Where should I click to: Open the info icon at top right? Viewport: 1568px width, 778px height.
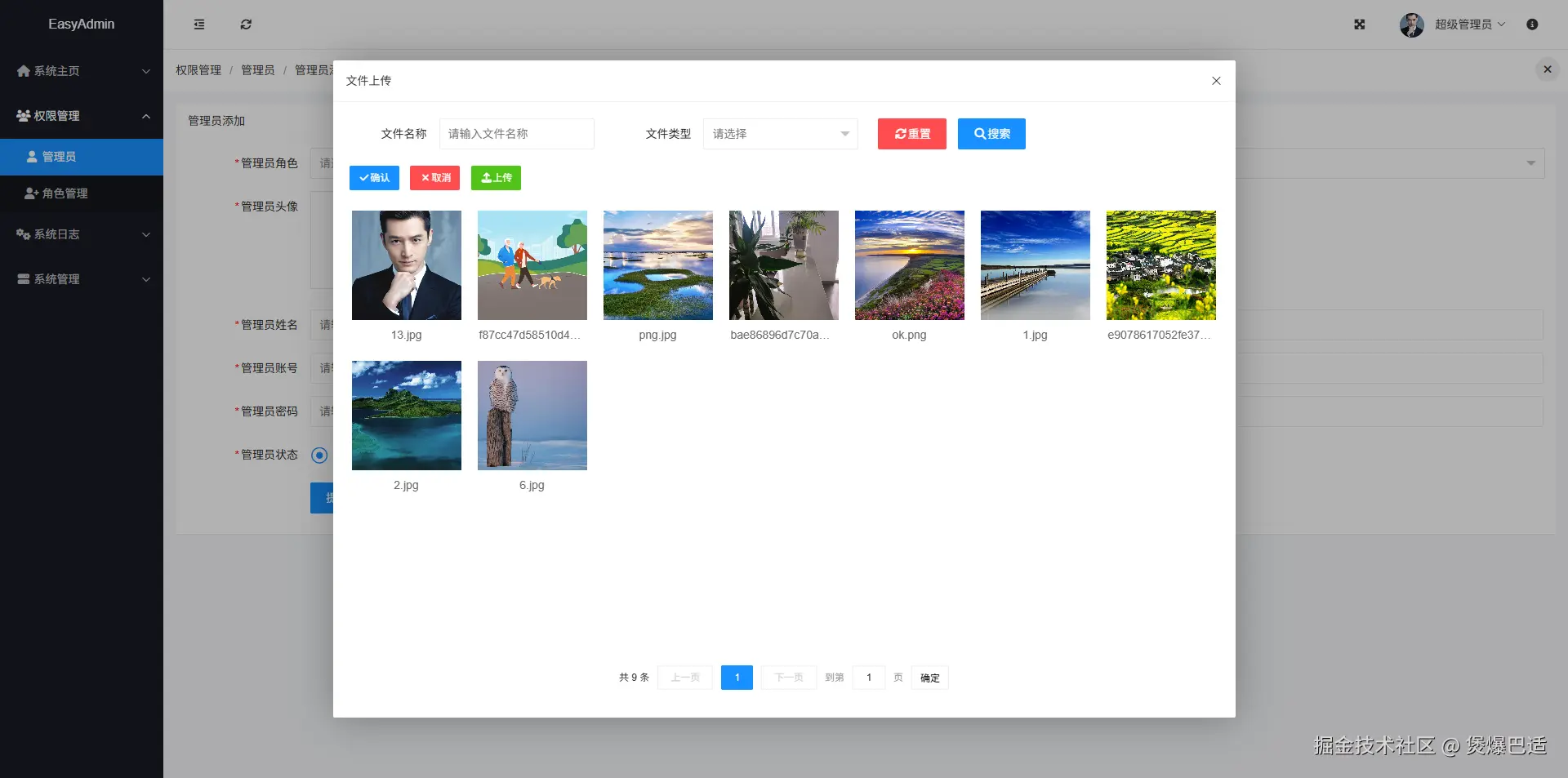(x=1532, y=24)
